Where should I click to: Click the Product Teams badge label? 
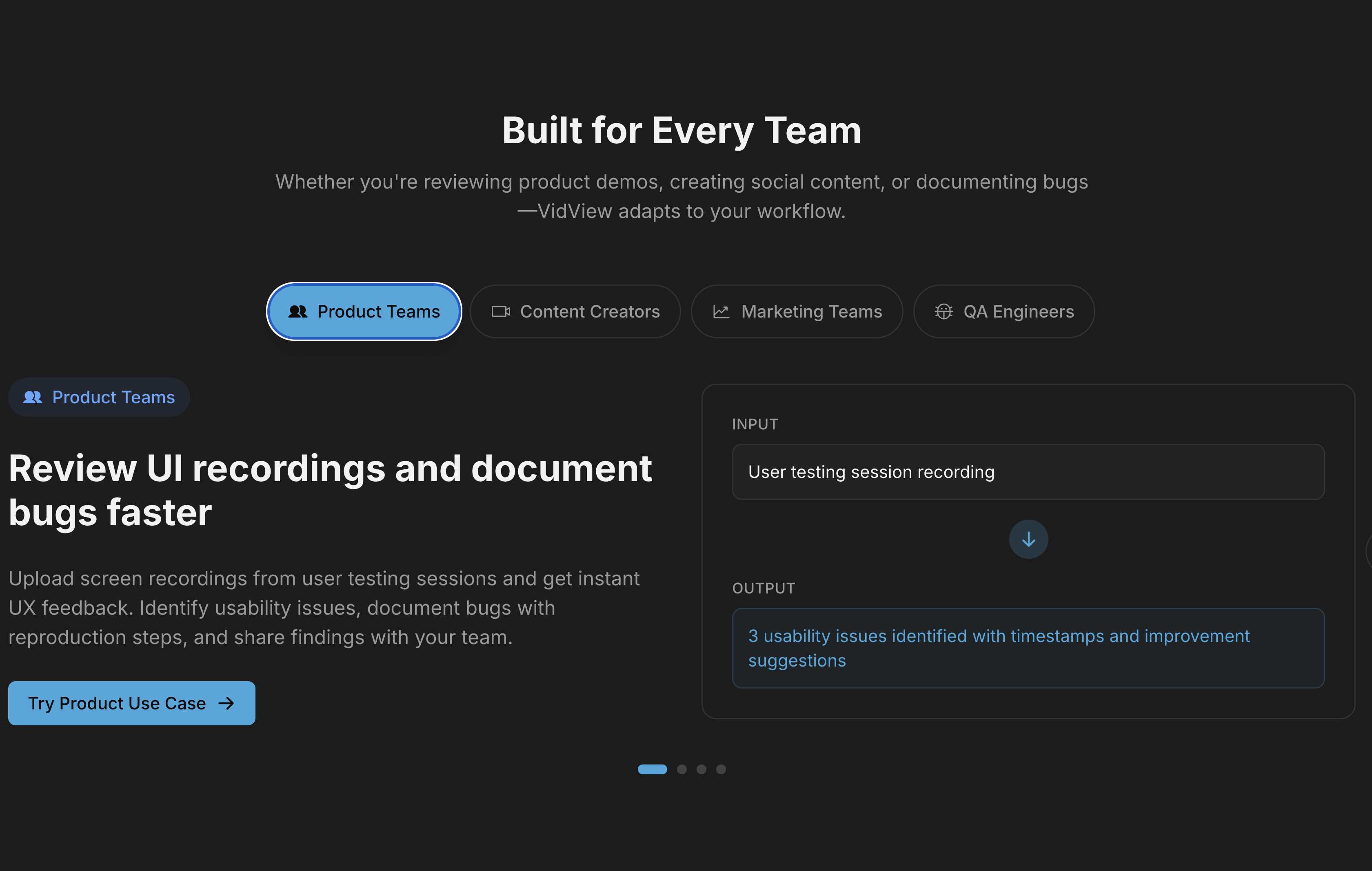click(113, 397)
